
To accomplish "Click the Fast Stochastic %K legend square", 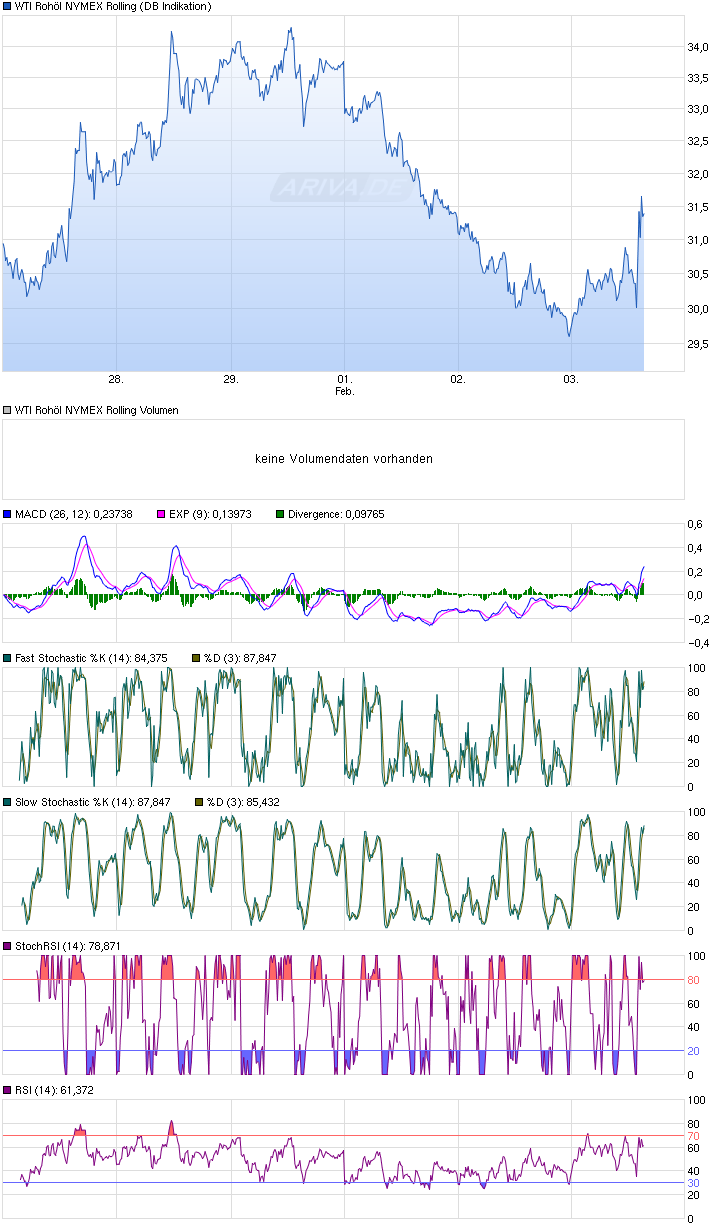I will [7, 658].
